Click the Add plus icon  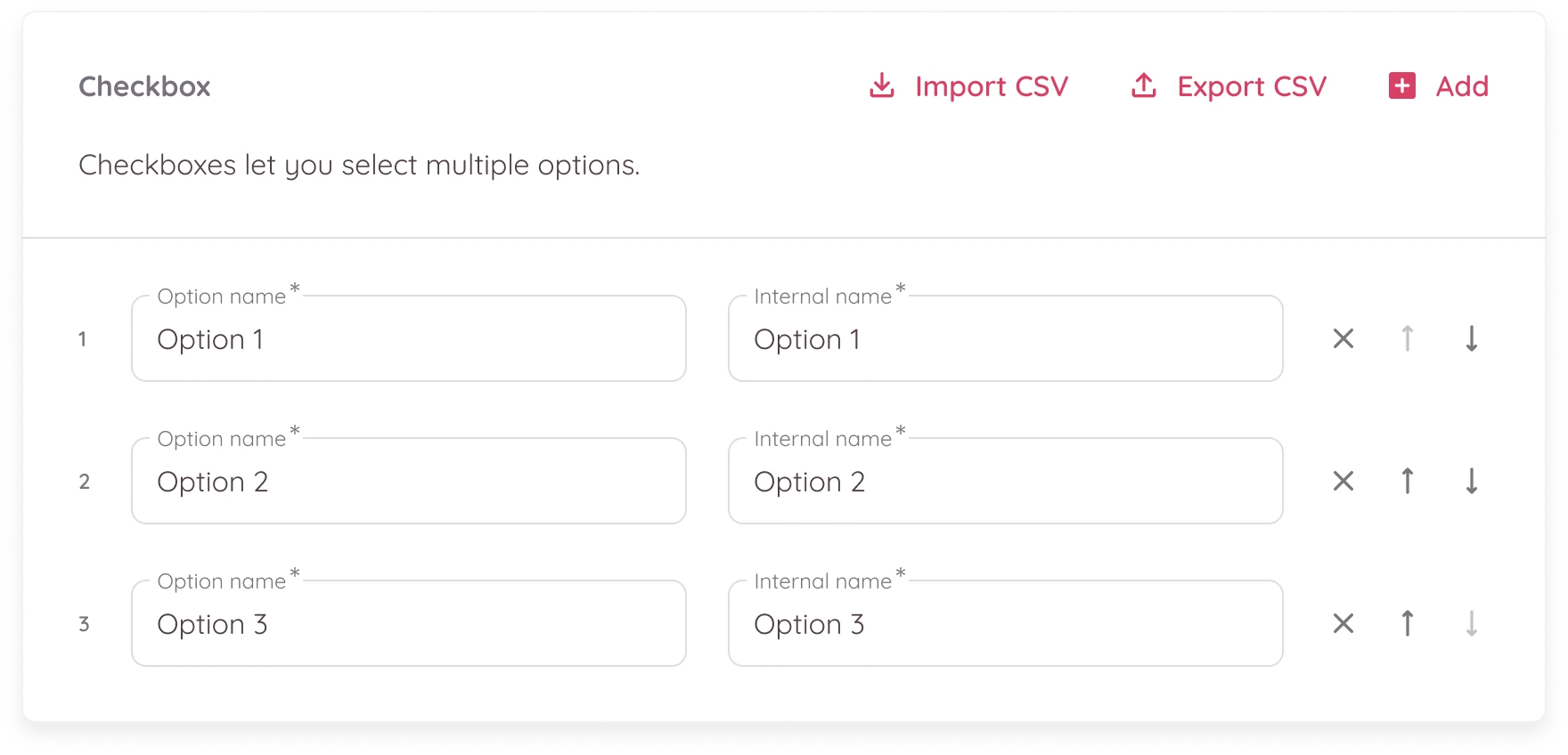[x=1402, y=85]
